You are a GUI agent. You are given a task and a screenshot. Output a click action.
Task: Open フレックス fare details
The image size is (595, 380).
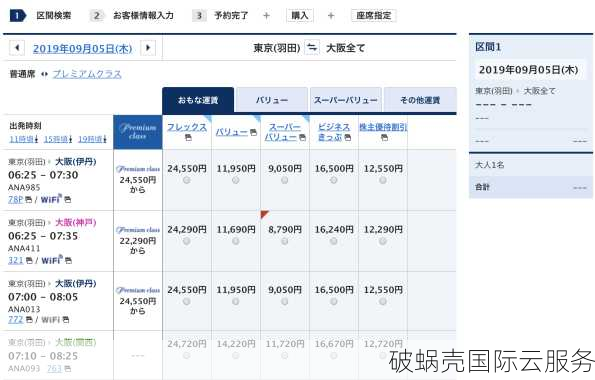point(187,127)
